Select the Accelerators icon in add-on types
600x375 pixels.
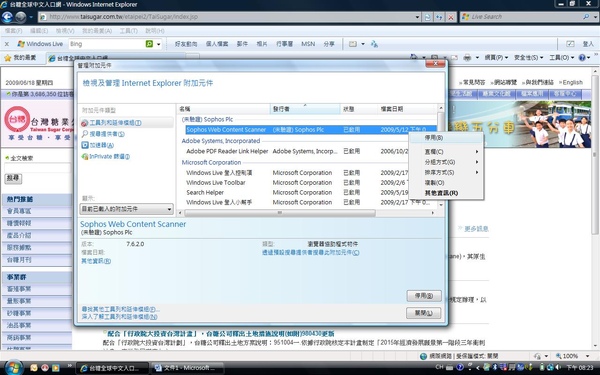pyautogui.click(x=85, y=145)
